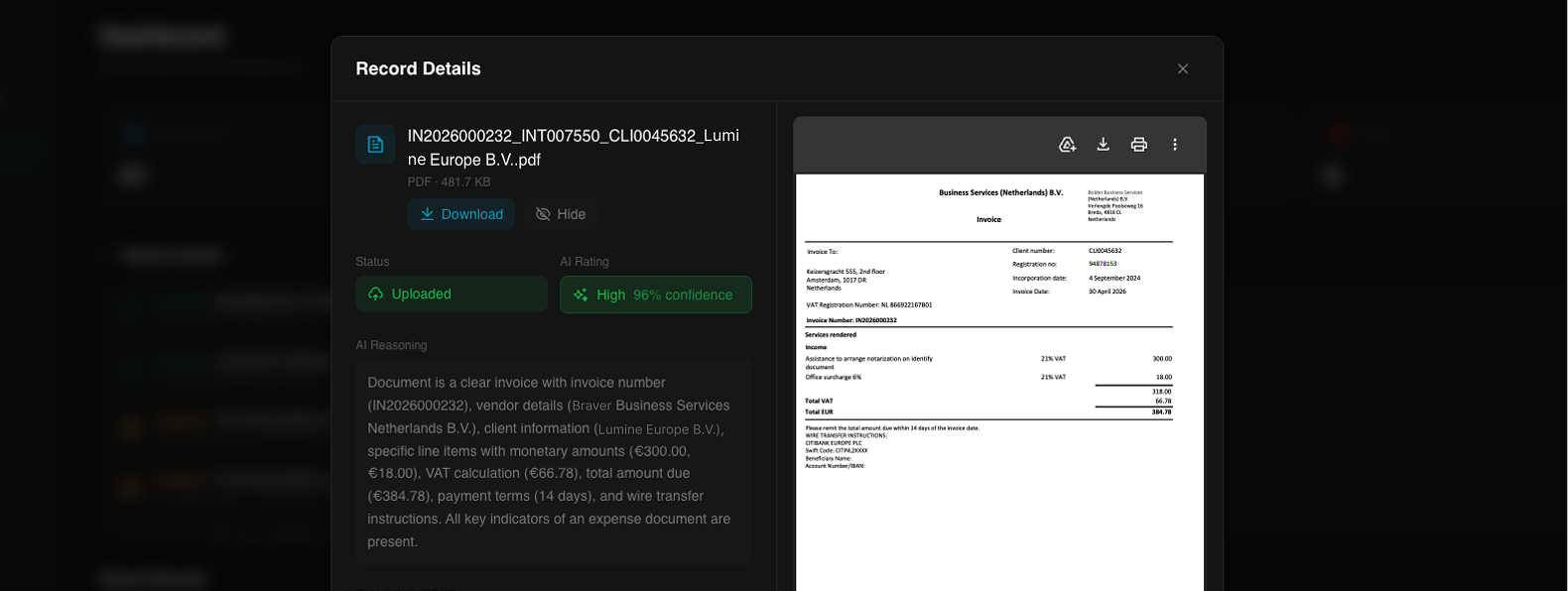This screenshot has width=1568, height=591.
Task: Add file to Drive from PDF toolbar
Action: click(x=1067, y=145)
